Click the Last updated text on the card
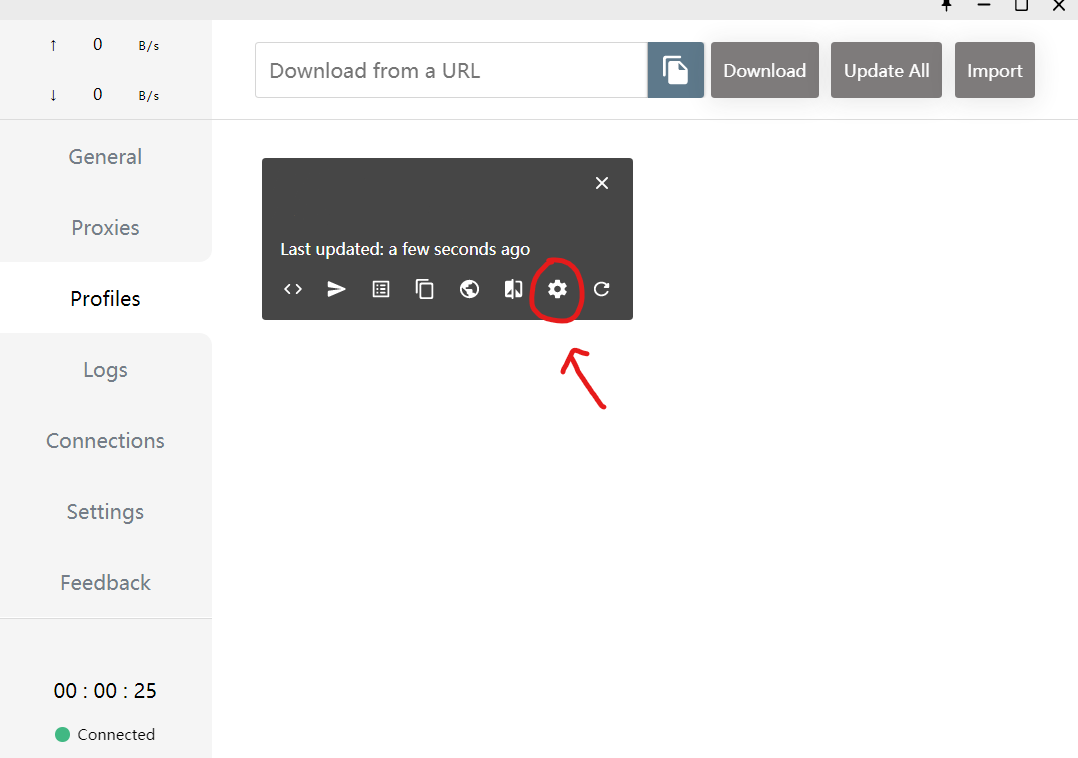1078x758 pixels. [405, 249]
